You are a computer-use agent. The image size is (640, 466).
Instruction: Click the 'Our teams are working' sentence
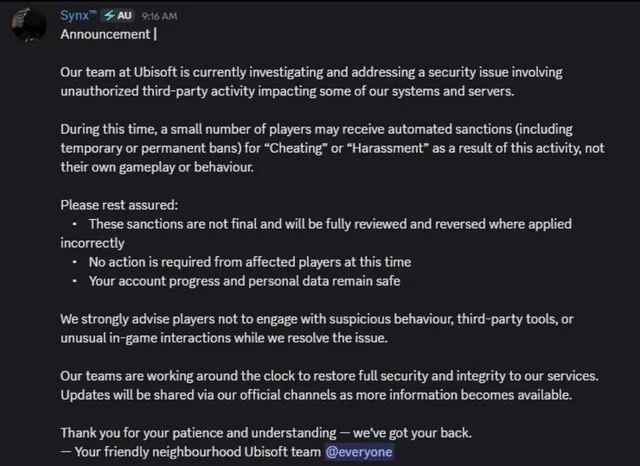pos(329,376)
